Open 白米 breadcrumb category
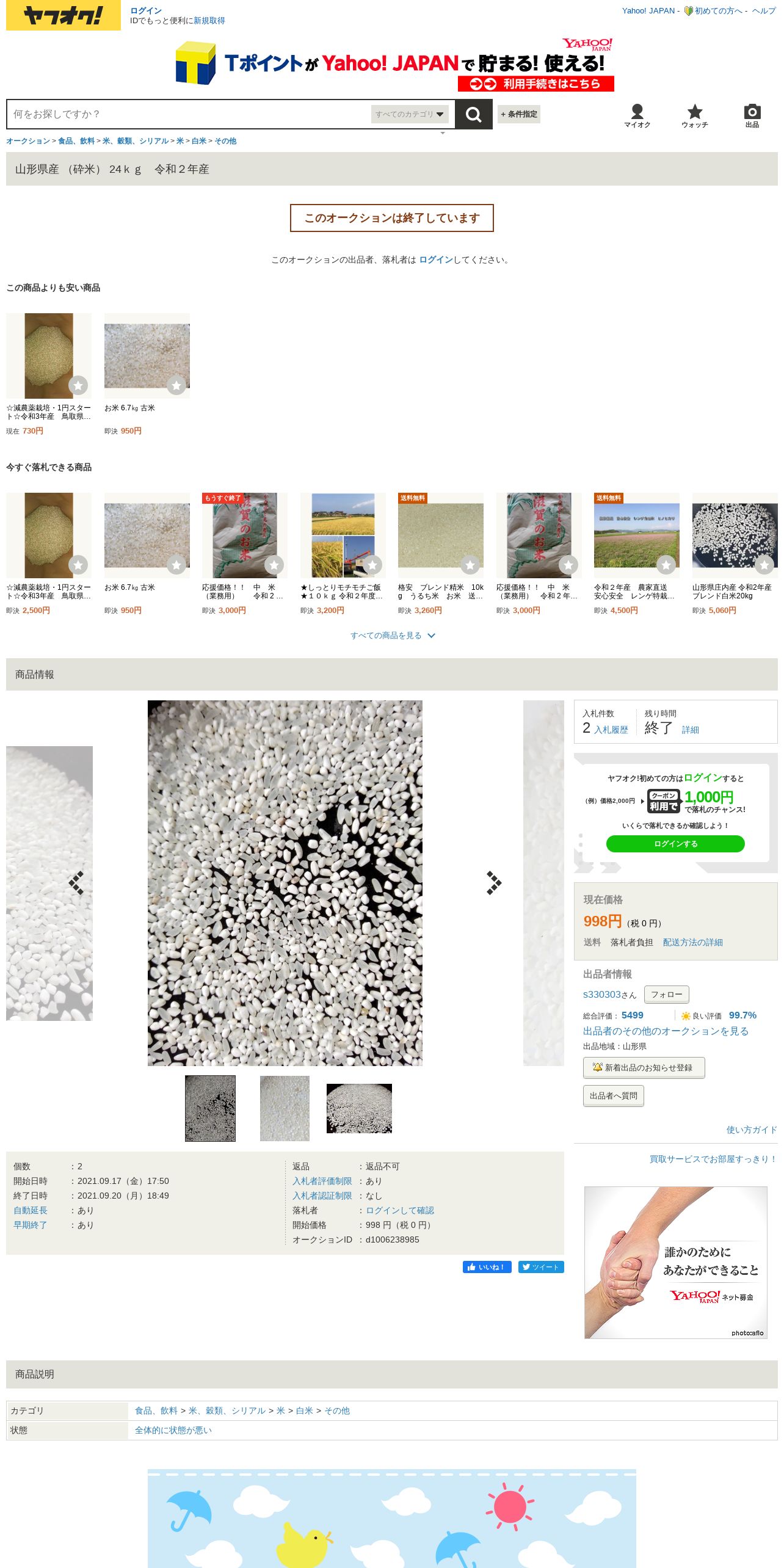 [x=198, y=141]
